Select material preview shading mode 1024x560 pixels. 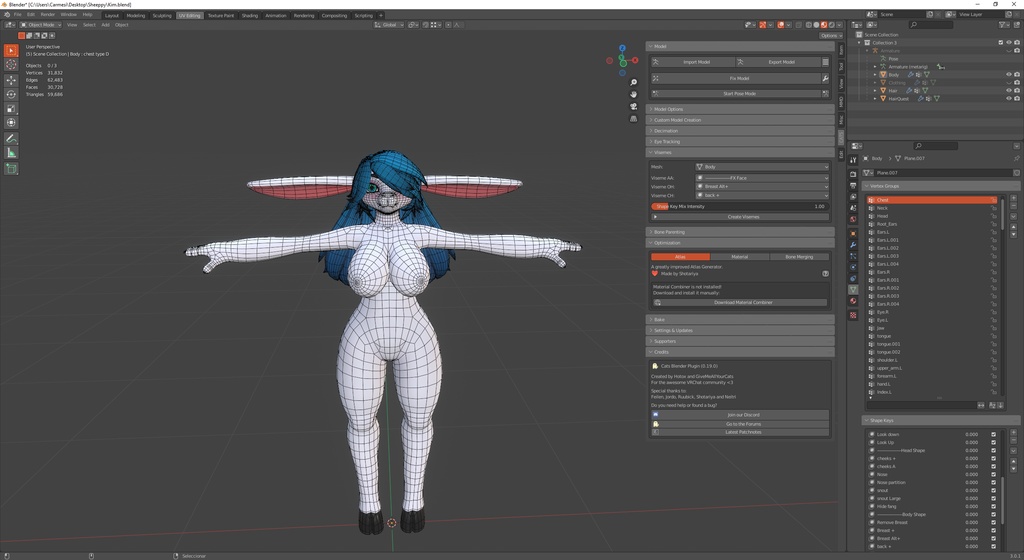click(824, 25)
